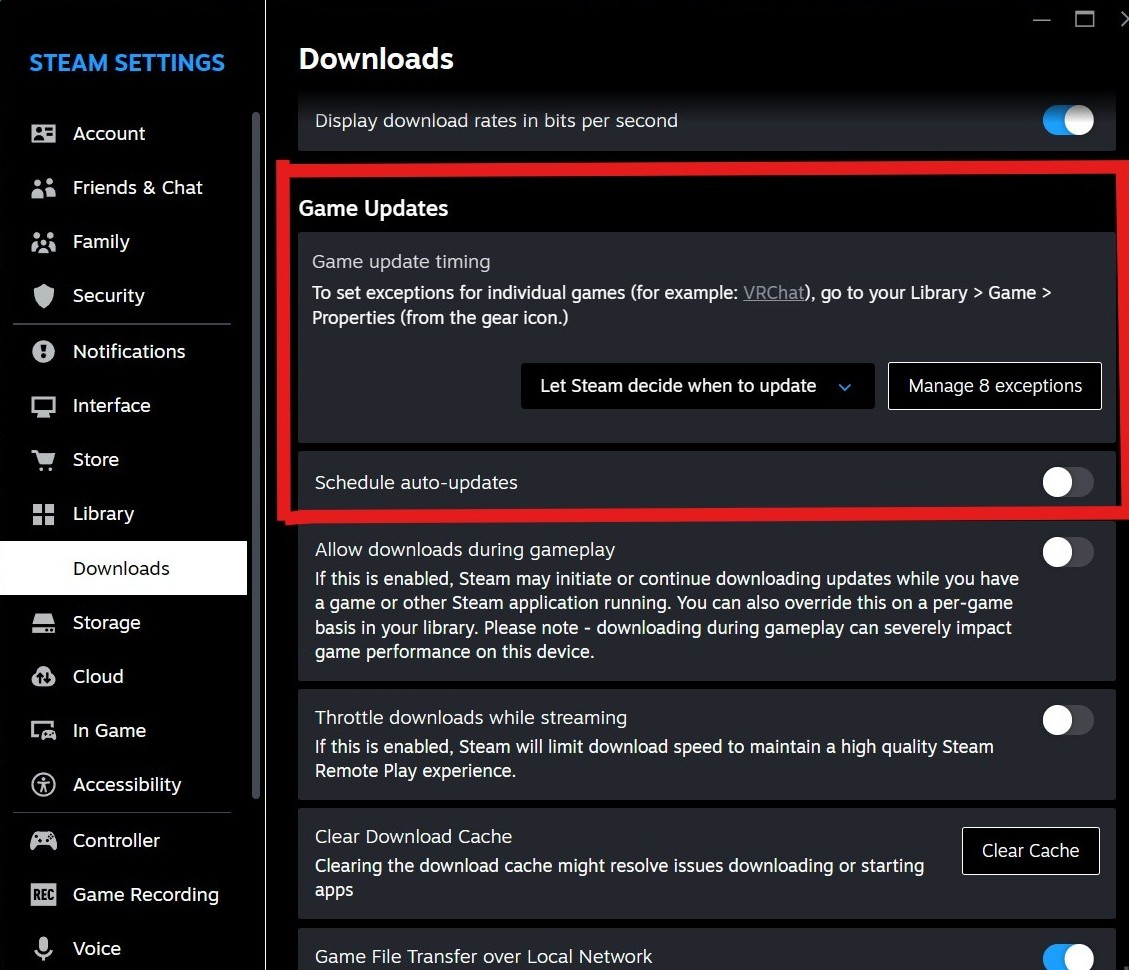Click the Notifications exclamation icon
This screenshot has height=970, width=1129.
pyautogui.click(x=43, y=351)
